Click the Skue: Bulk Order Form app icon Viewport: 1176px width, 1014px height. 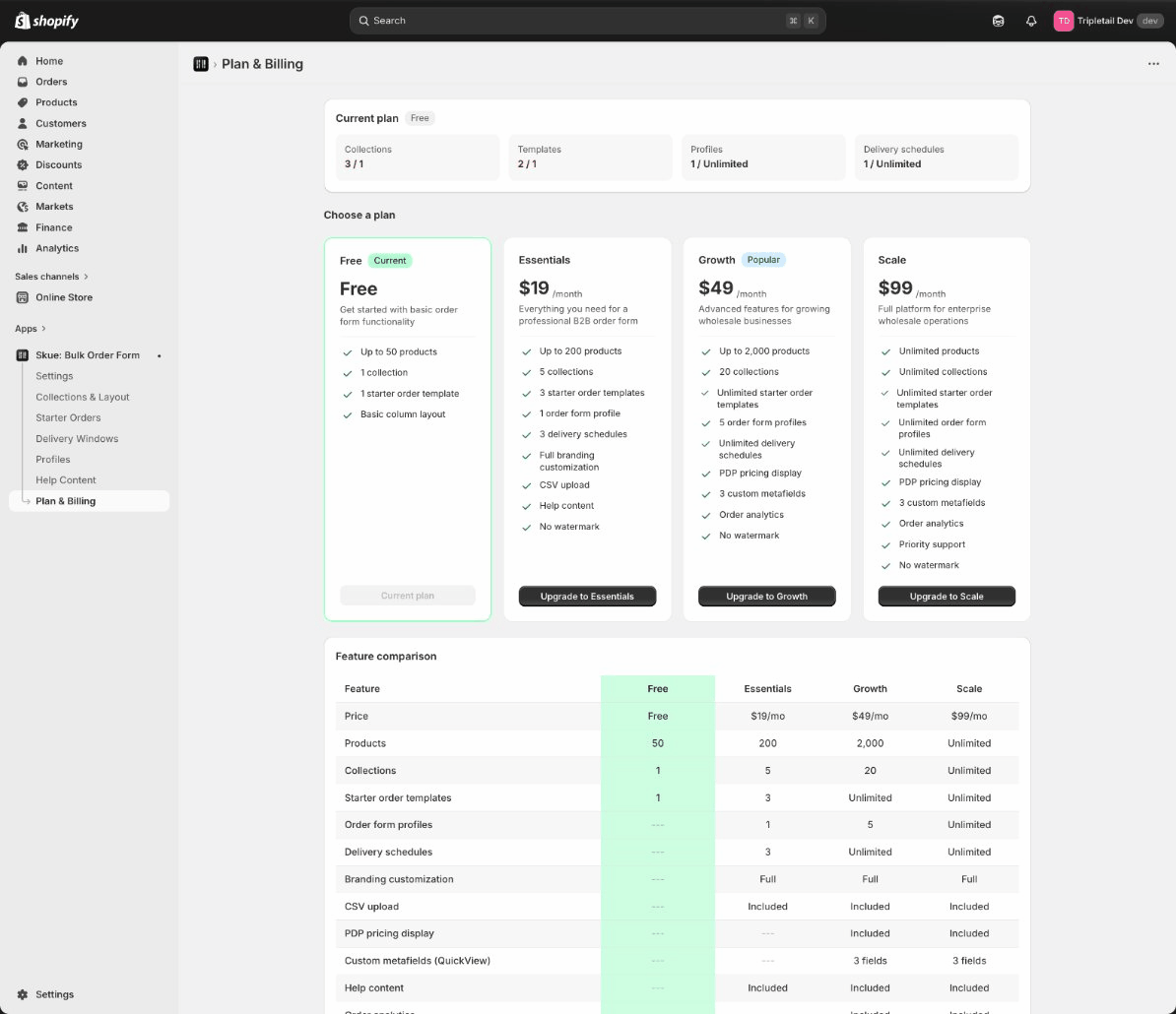[23, 354]
